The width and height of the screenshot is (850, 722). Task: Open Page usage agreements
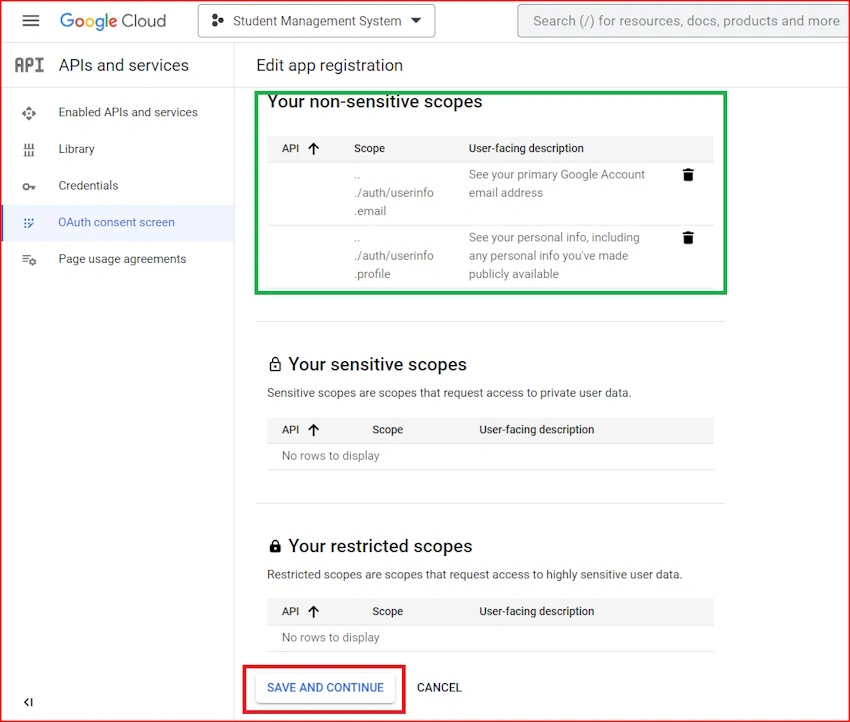point(122,259)
